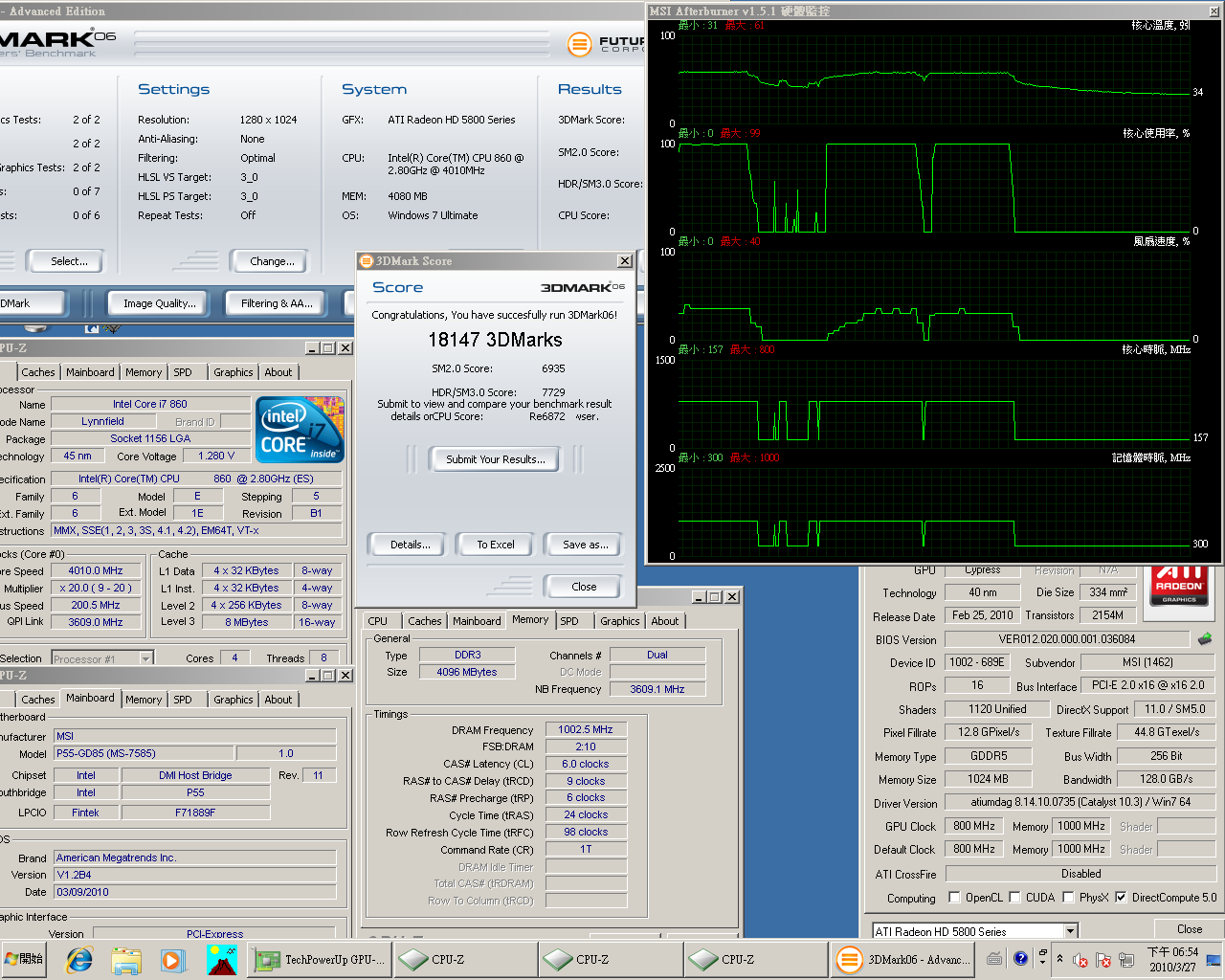Click the network status tray icon
Image resolution: width=1225 pixels, height=980 pixels.
(1126, 960)
